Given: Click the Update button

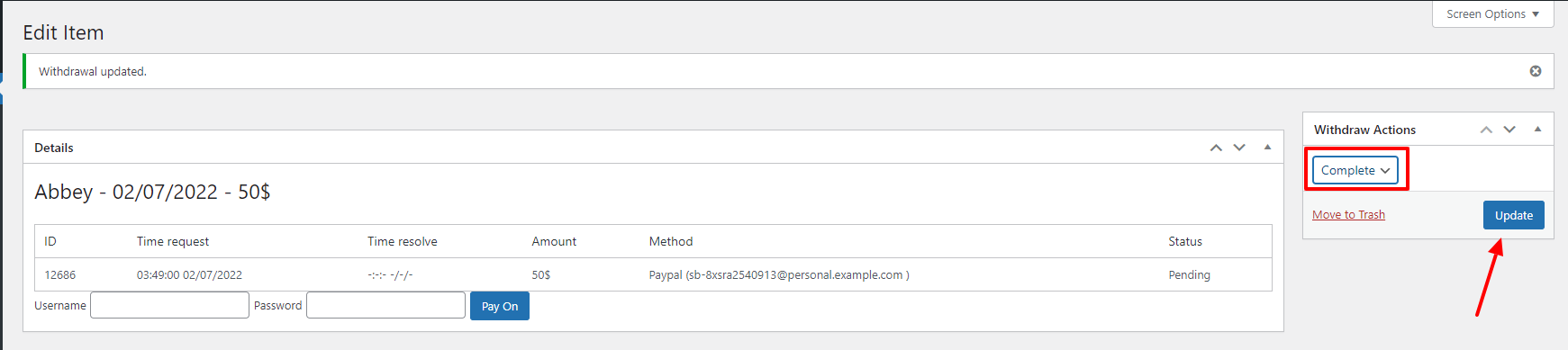Looking at the screenshot, I should click(1514, 215).
